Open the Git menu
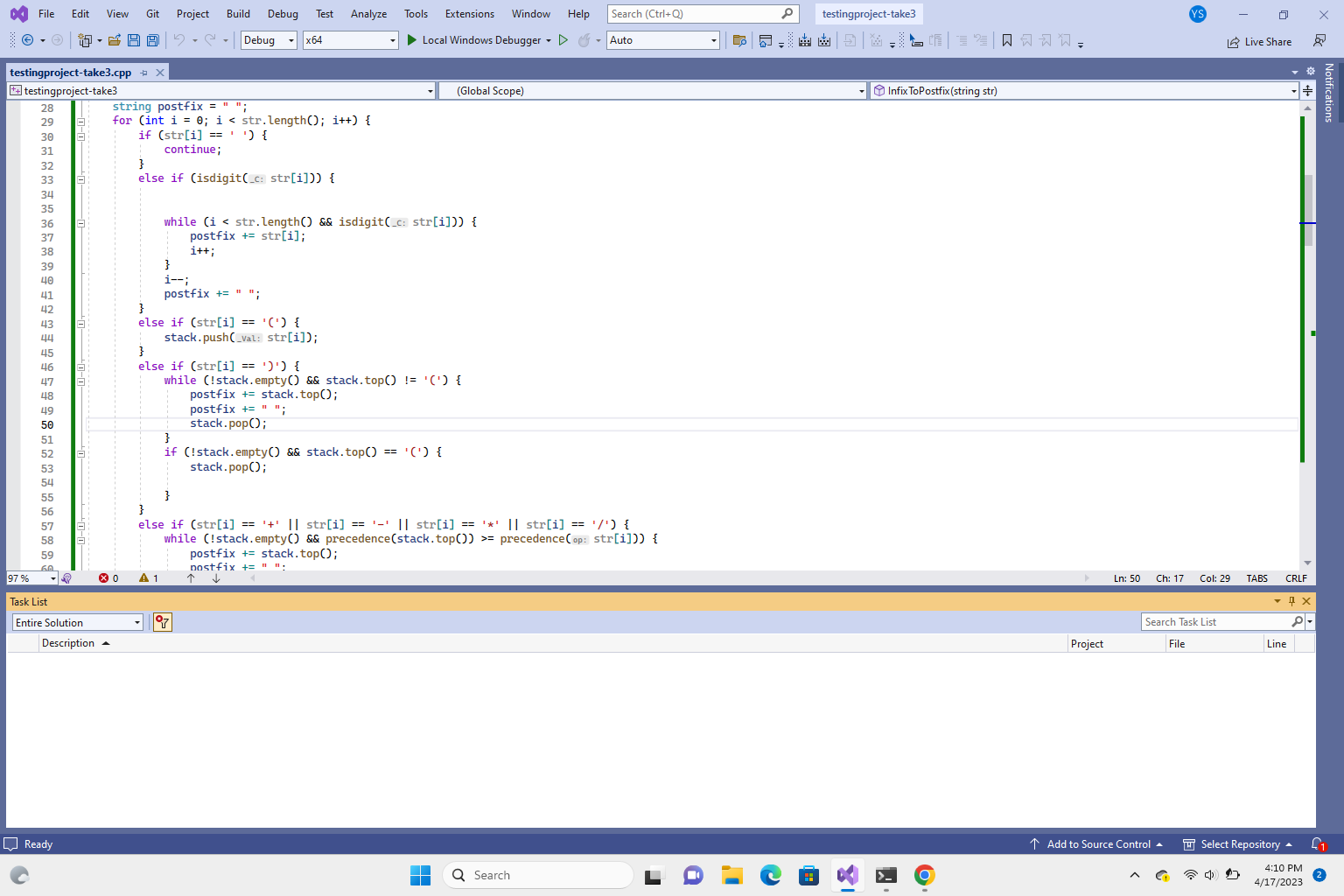 point(152,13)
